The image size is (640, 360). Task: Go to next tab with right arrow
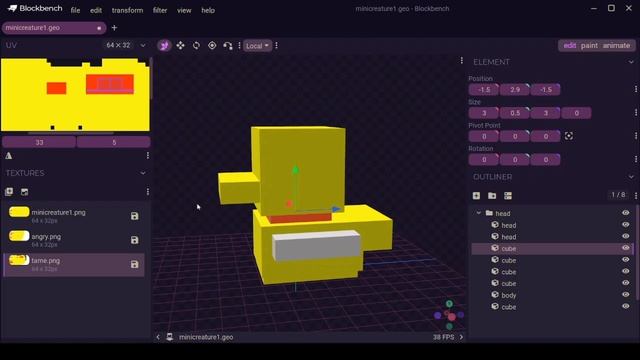[x=462, y=337]
